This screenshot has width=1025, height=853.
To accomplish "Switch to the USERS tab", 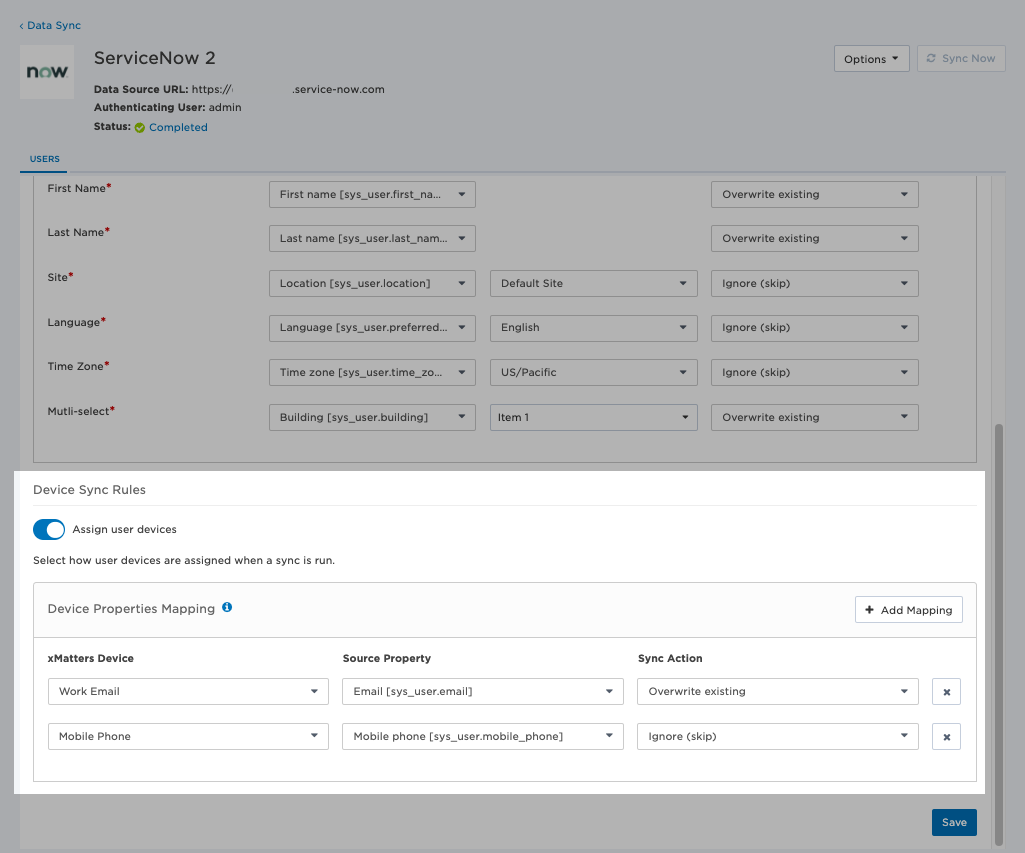I will (x=44, y=159).
